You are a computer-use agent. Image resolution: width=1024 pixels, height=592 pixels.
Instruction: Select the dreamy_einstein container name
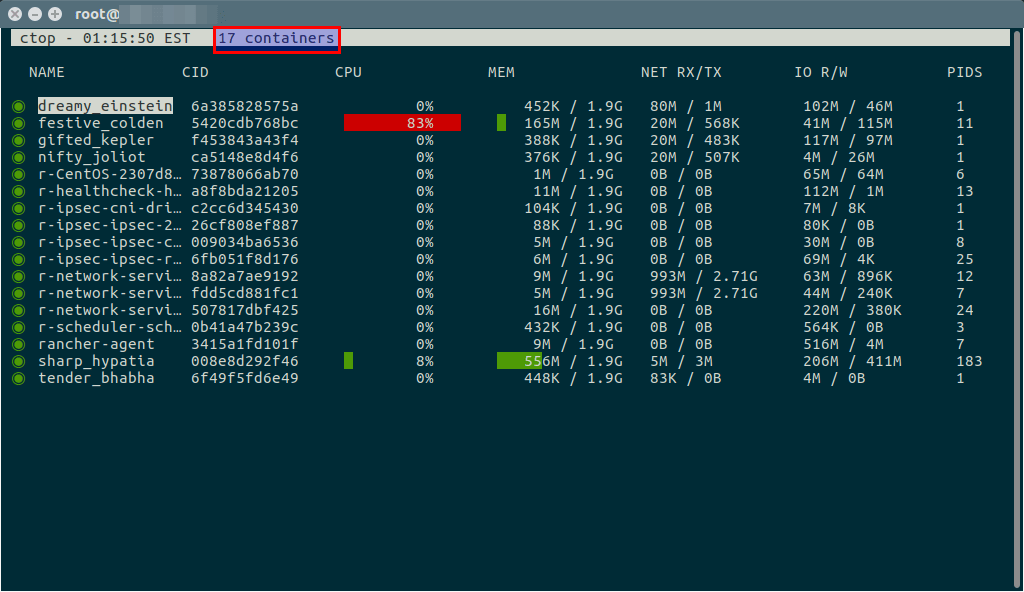pyautogui.click(x=105, y=106)
